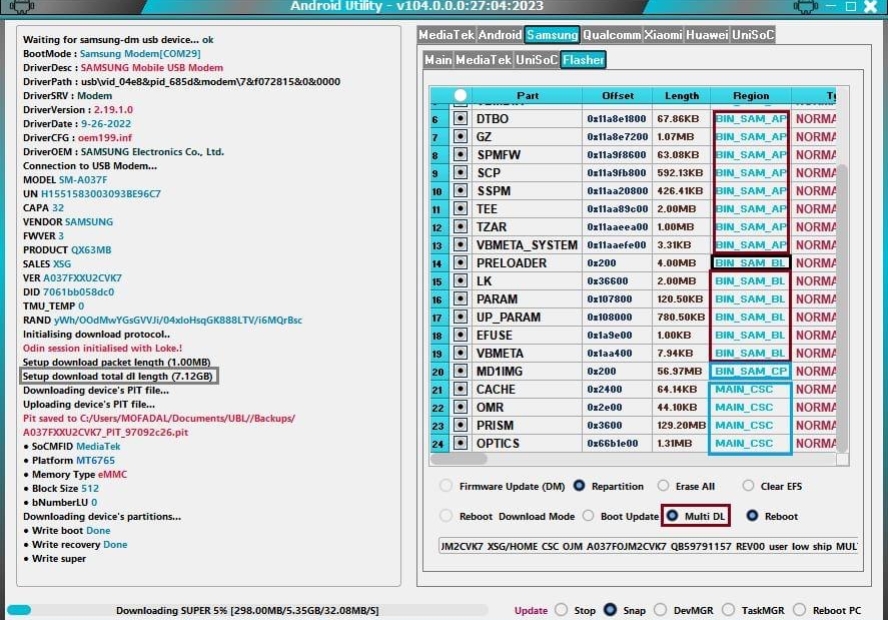Open the Android top-level tab
888x620 pixels.
click(x=500, y=35)
